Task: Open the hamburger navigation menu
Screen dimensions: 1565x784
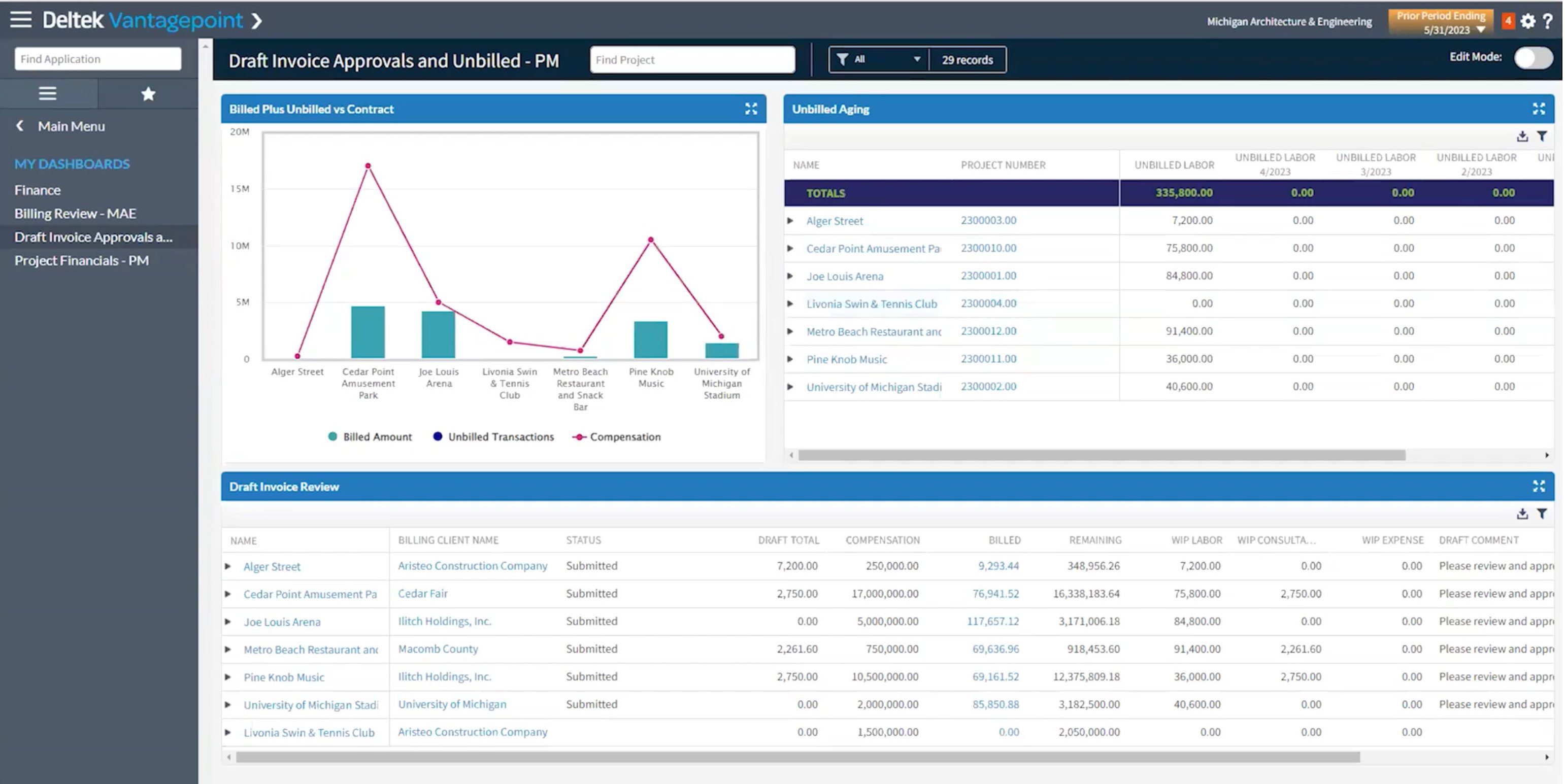Action: coord(20,20)
